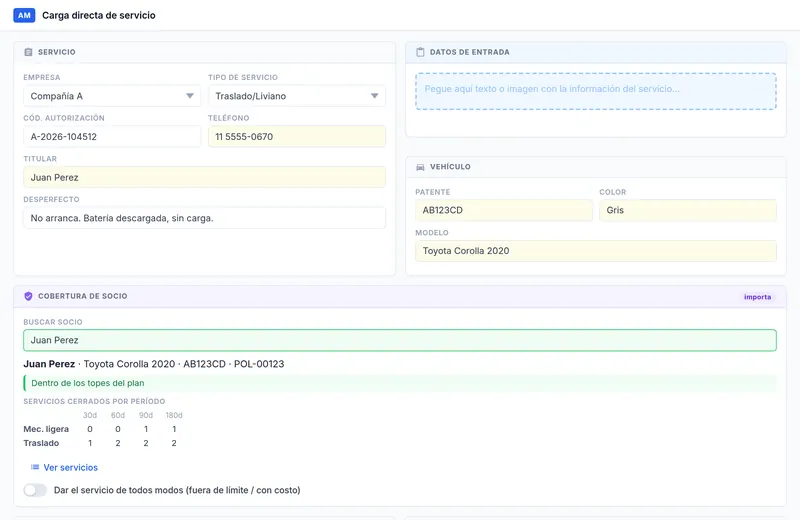The width and height of the screenshot is (800, 520).
Task: Click the paste area for service information
Action: pos(596,91)
